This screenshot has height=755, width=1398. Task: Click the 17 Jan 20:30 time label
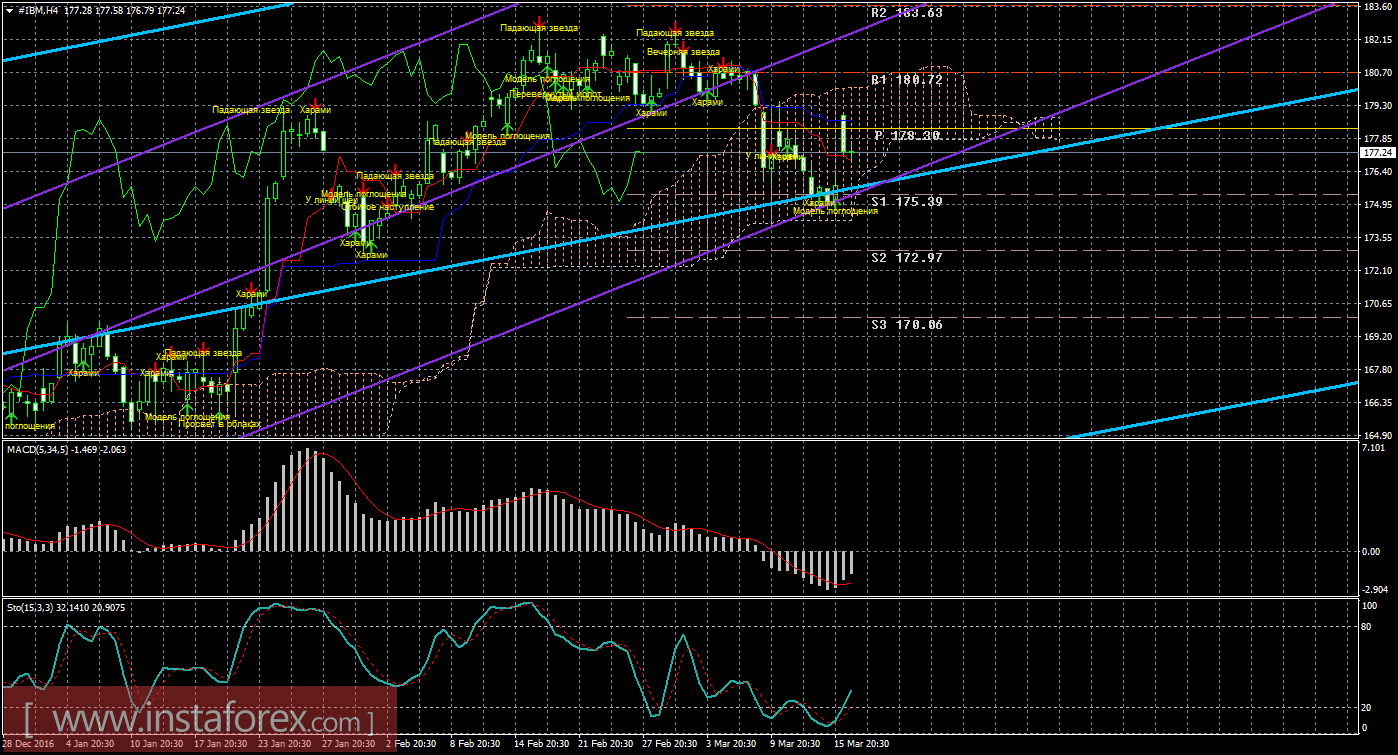pyautogui.click(x=222, y=745)
